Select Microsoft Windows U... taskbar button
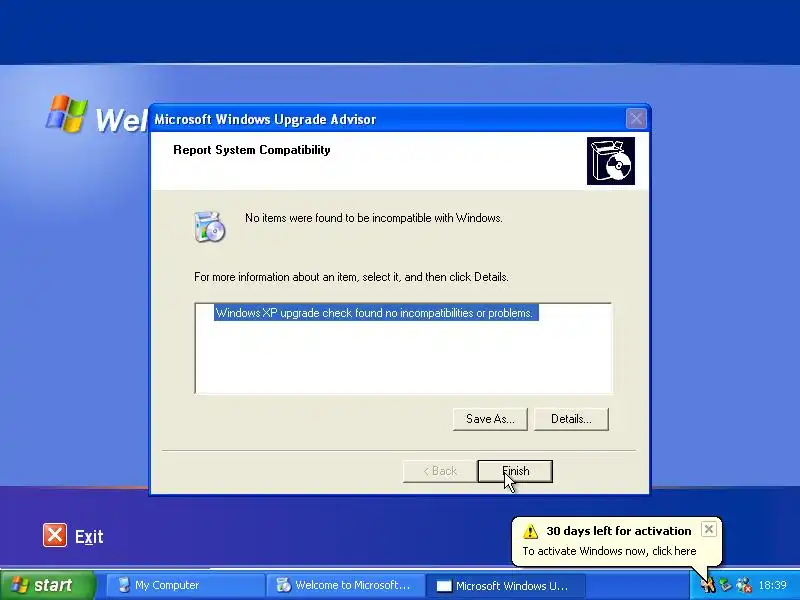 point(505,586)
